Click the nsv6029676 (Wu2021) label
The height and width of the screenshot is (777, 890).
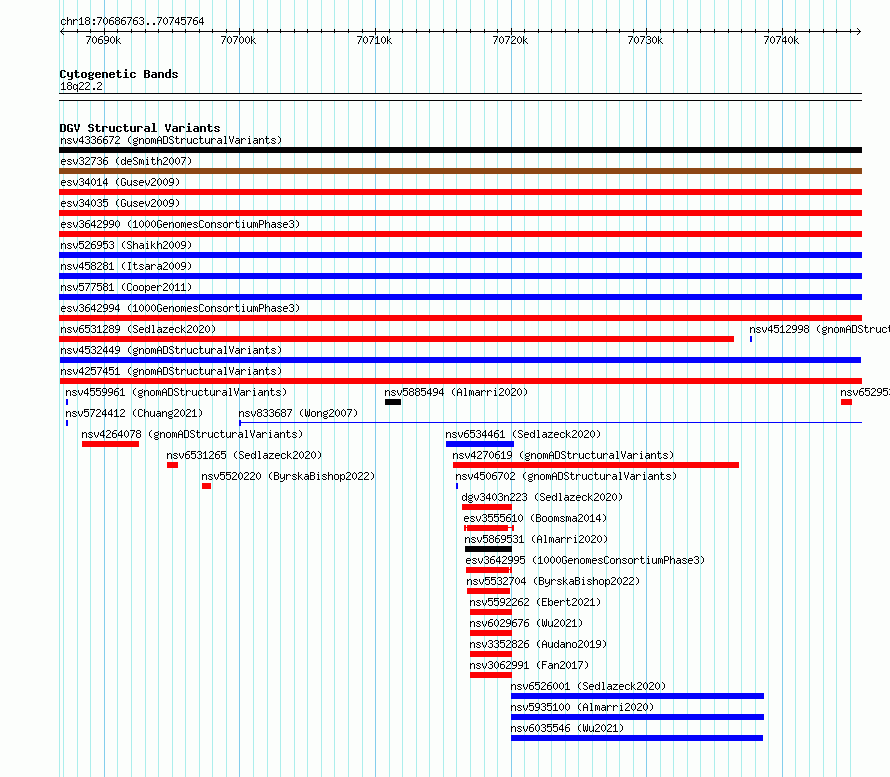[x=526, y=623]
